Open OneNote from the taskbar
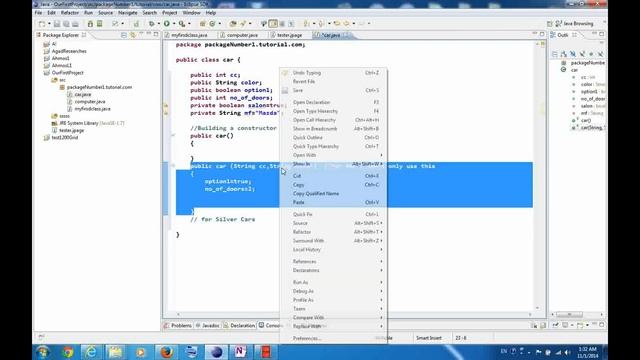This screenshot has height=360, width=640. pos(240,352)
